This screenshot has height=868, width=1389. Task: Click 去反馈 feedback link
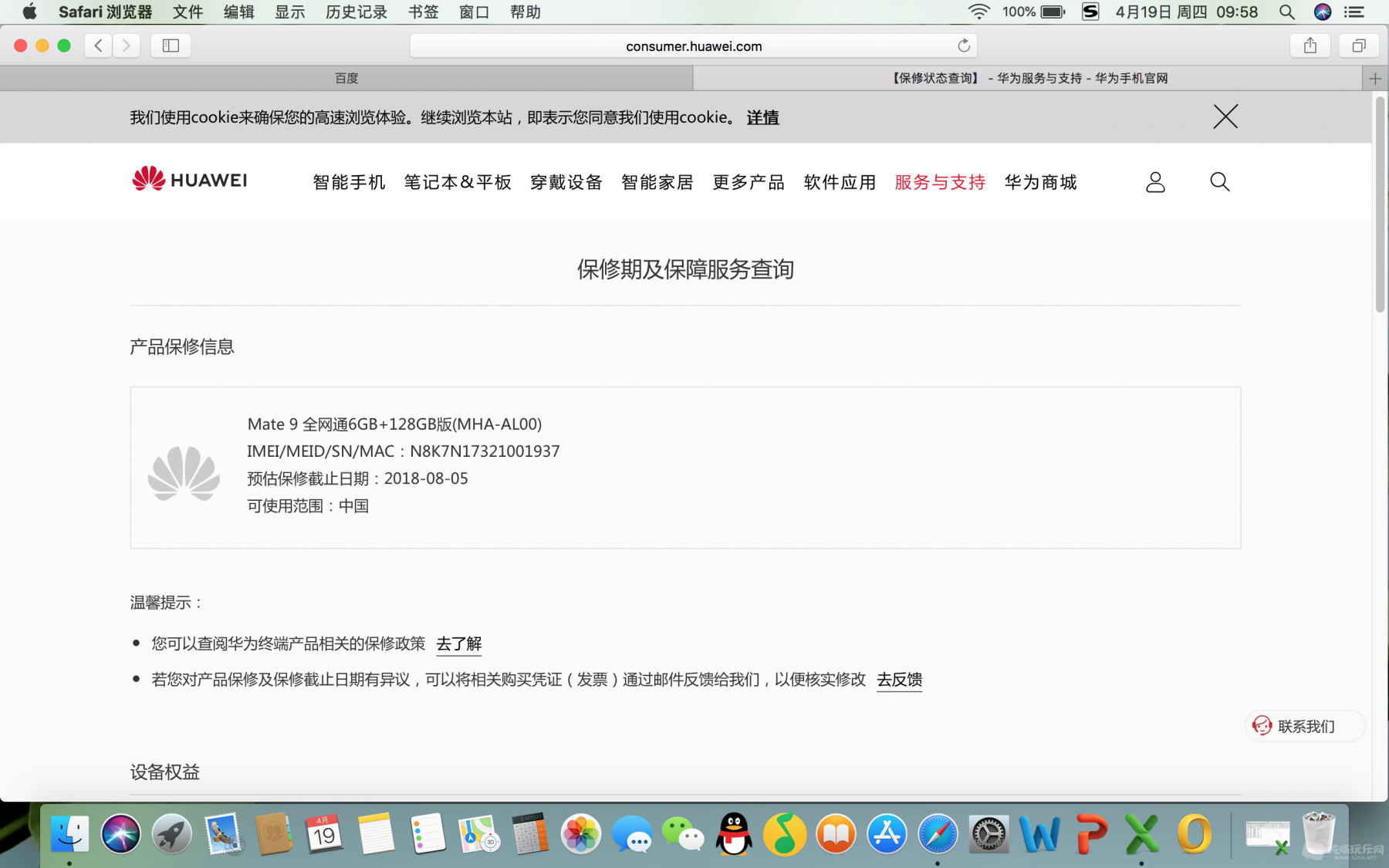(x=899, y=680)
